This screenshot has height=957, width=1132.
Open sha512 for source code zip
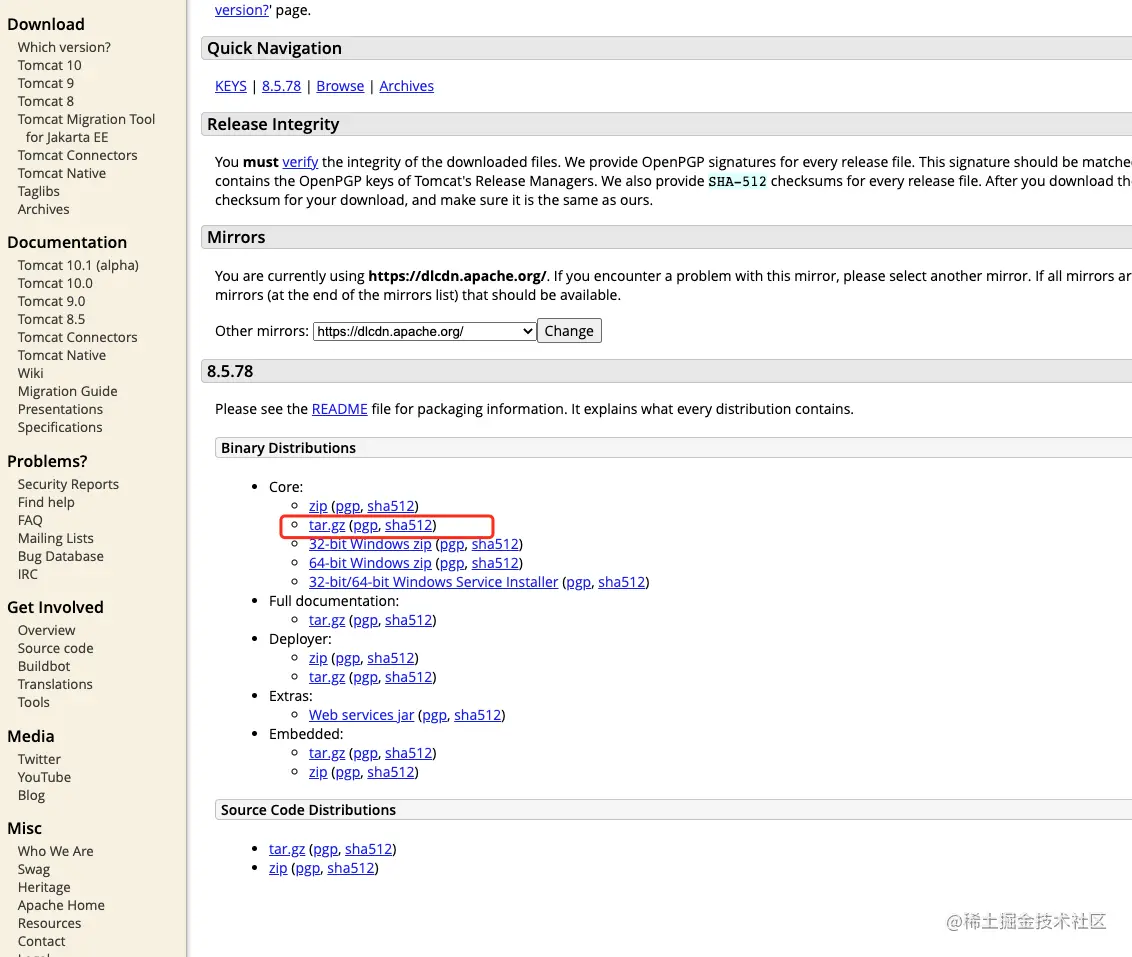pos(351,868)
